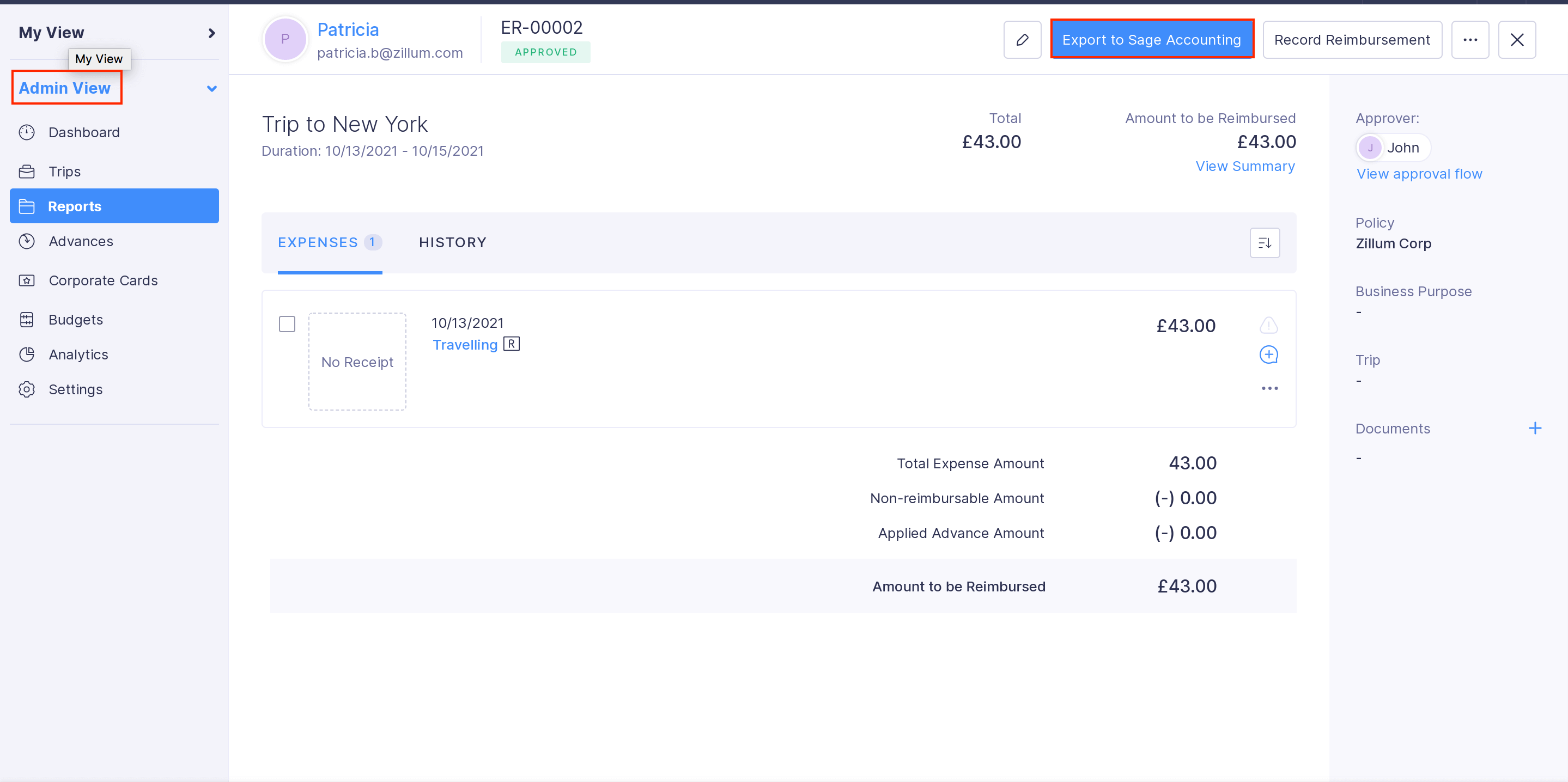Click the No Receipt placeholder
The image size is (1568, 782).
click(x=357, y=362)
